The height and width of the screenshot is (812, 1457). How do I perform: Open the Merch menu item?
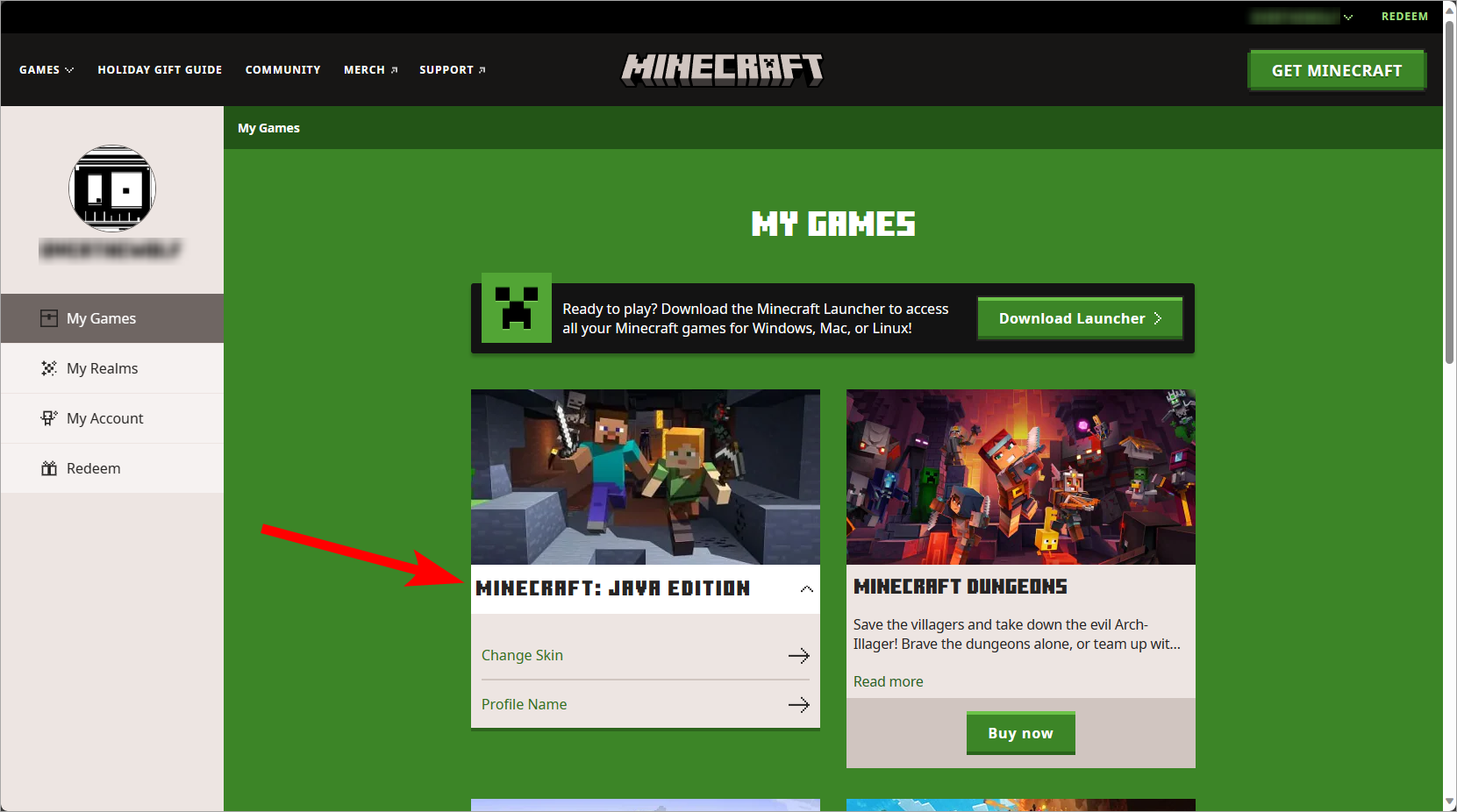pos(370,70)
